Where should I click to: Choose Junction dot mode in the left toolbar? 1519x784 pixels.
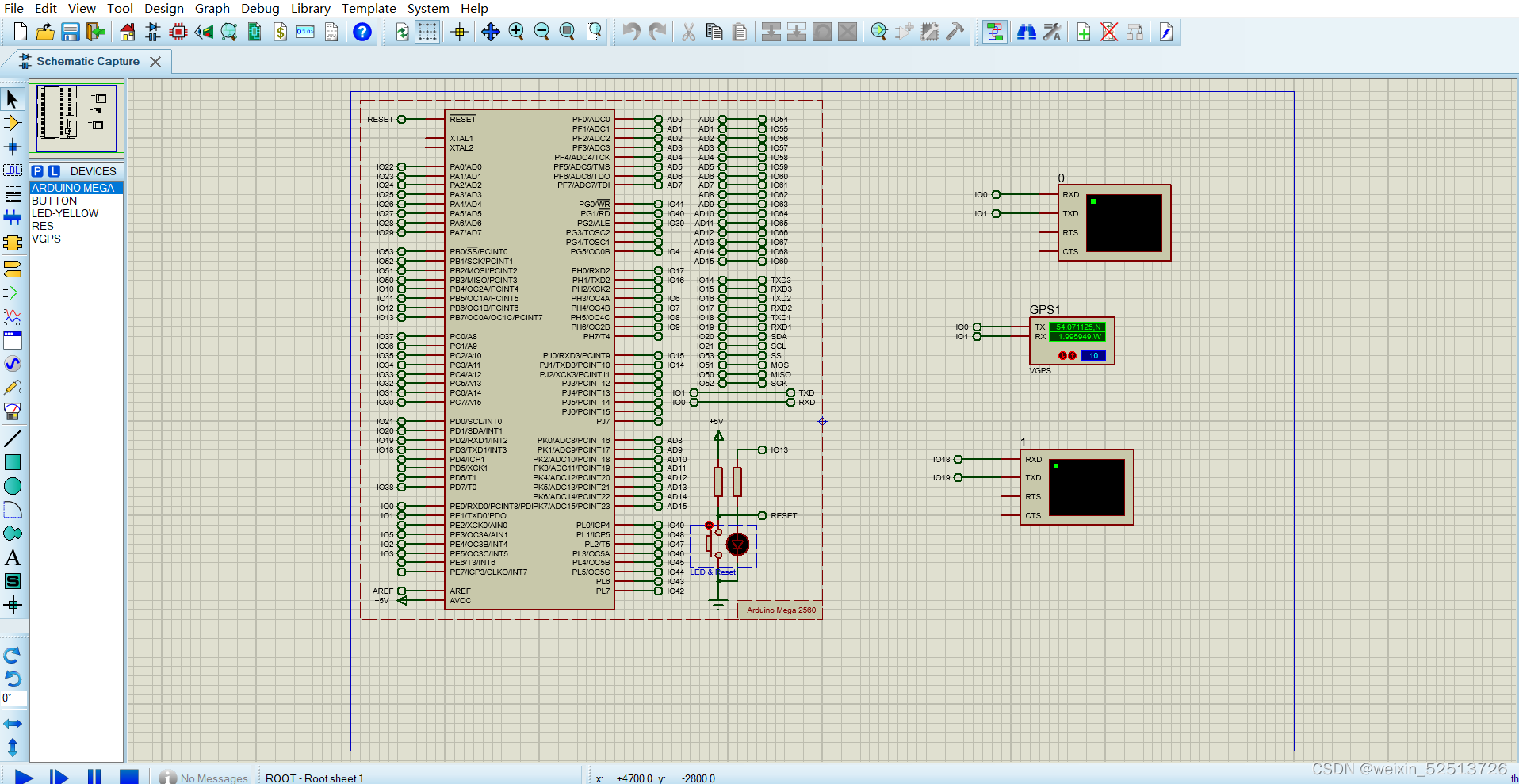pyautogui.click(x=13, y=147)
